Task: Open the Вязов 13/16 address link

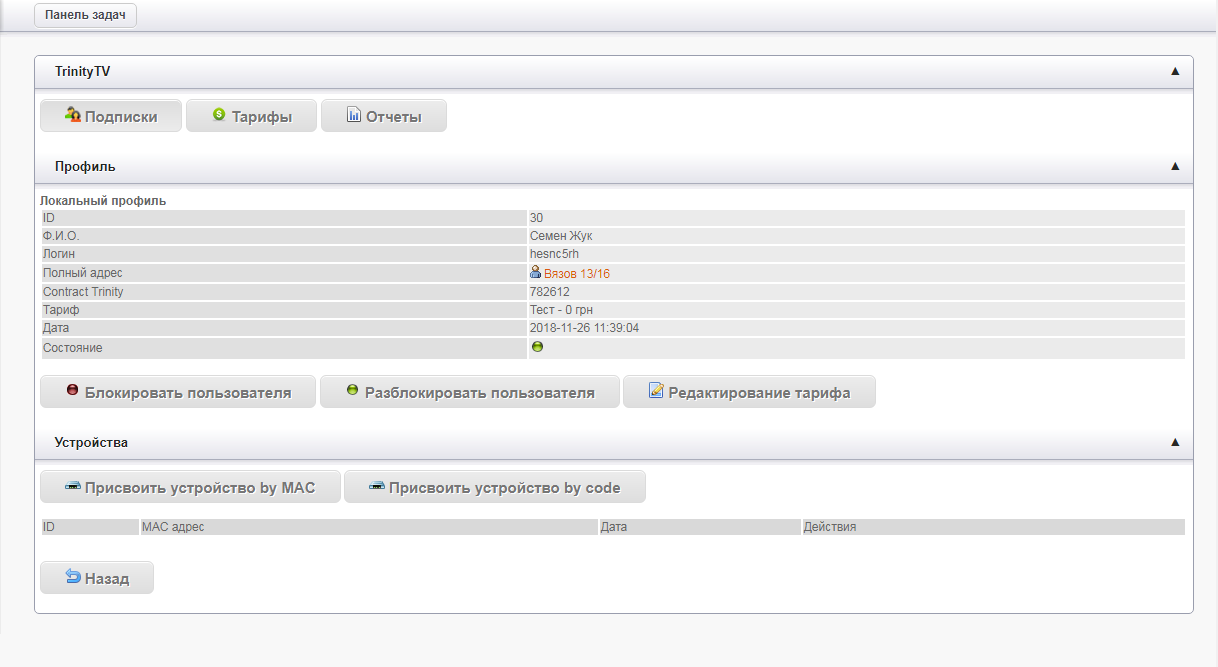Action: (x=577, y=273)
